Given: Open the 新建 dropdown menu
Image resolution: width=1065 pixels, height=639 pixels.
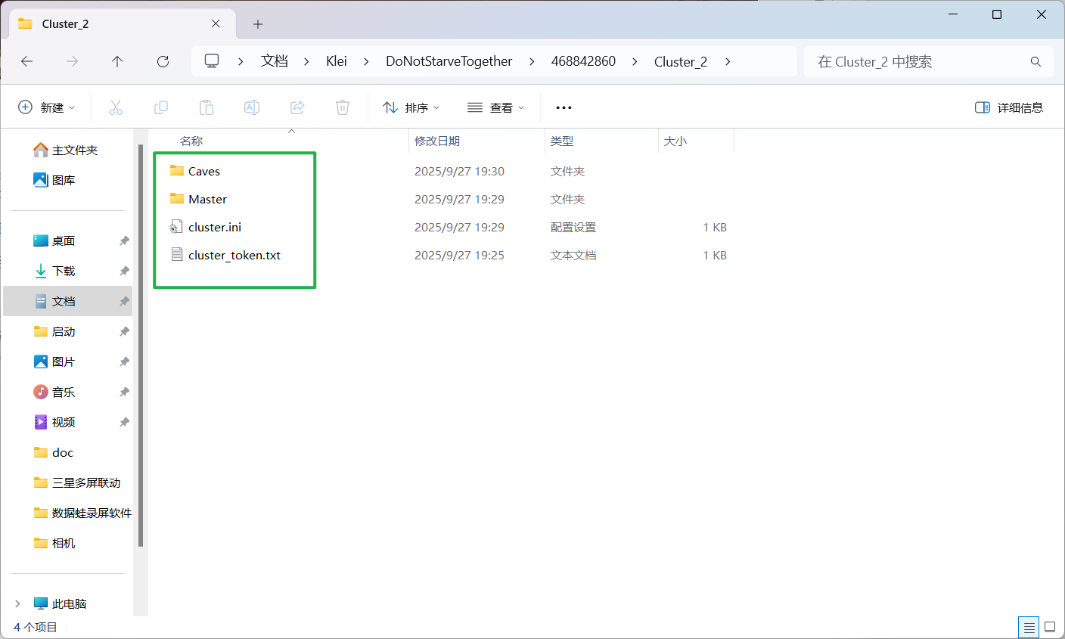Looking at the screenshot, I should (47, 107).
